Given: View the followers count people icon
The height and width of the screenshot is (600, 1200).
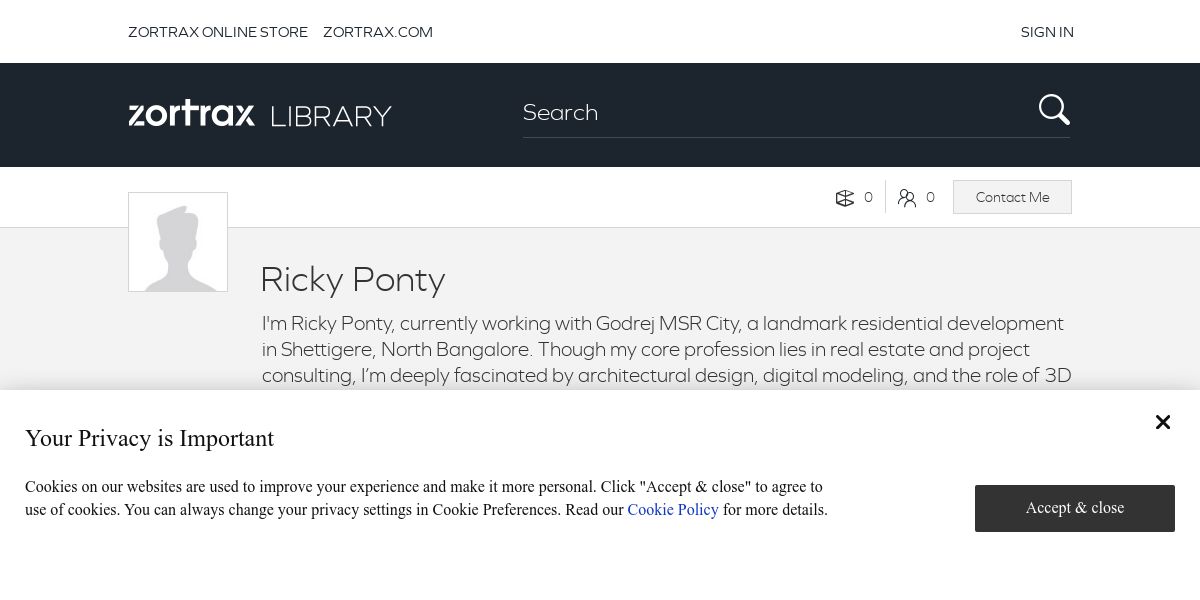Looking at the screenshot, I should coord(907,198).
